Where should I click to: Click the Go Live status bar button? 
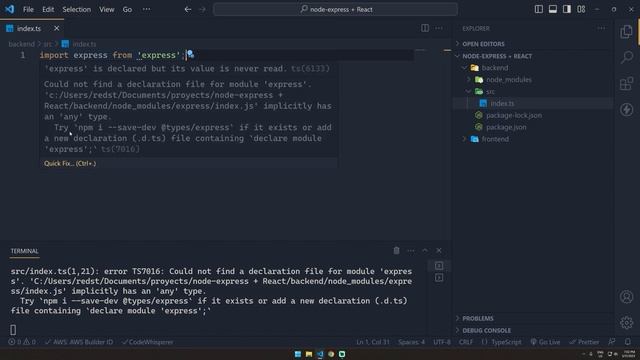tap(546, 342)
